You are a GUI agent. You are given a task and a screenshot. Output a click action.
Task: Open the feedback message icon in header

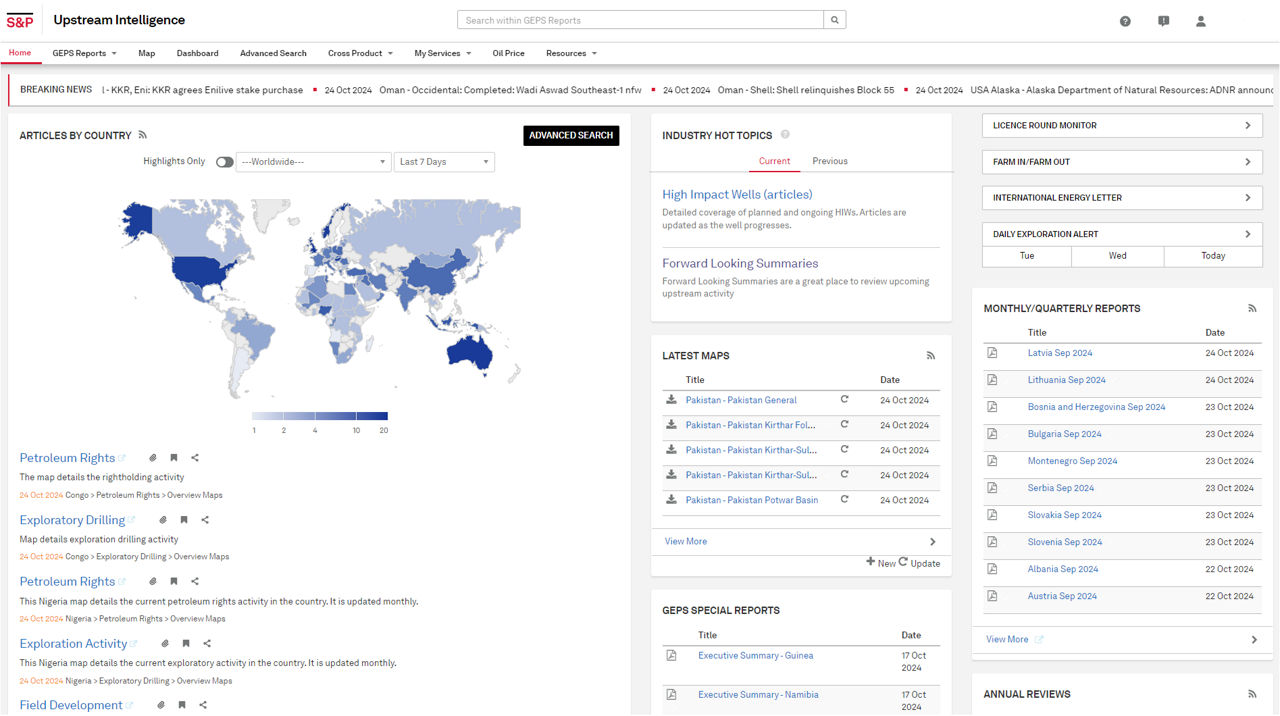[1163, 21]
